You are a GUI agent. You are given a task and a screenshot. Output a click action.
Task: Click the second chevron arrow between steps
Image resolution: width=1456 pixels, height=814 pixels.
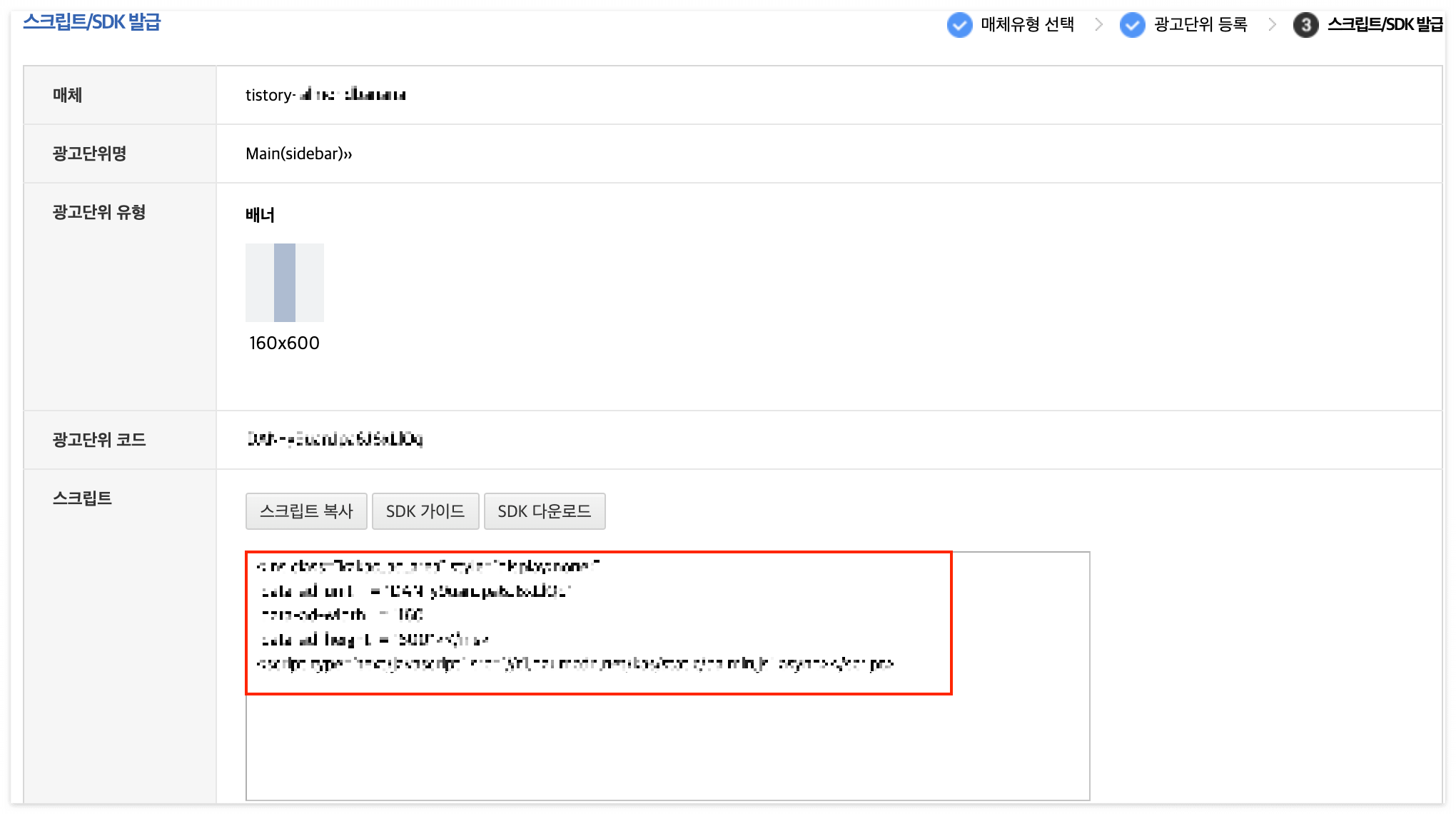(x=1272, y=25)
